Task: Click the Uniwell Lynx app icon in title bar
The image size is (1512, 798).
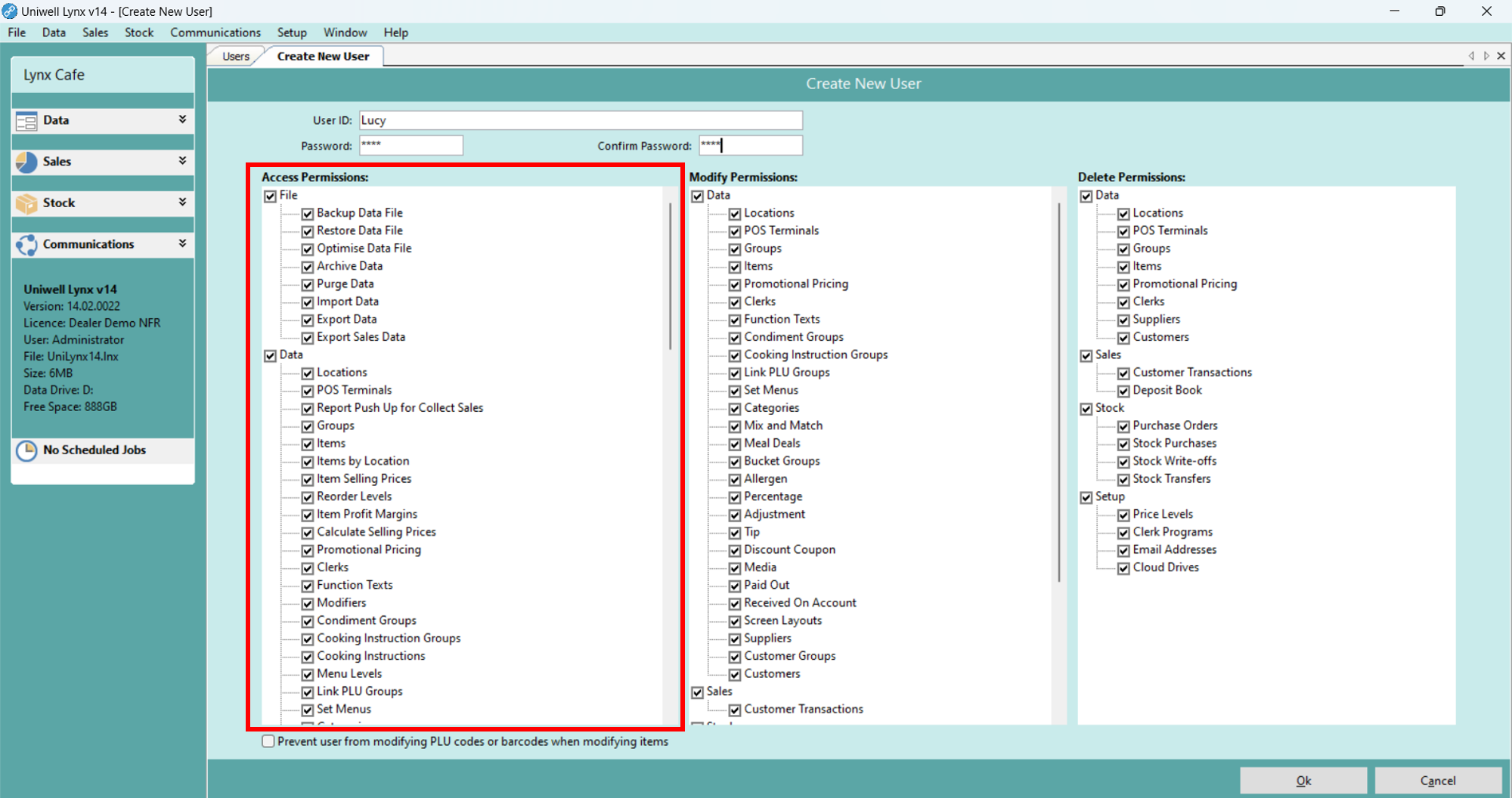Action: 10,11
